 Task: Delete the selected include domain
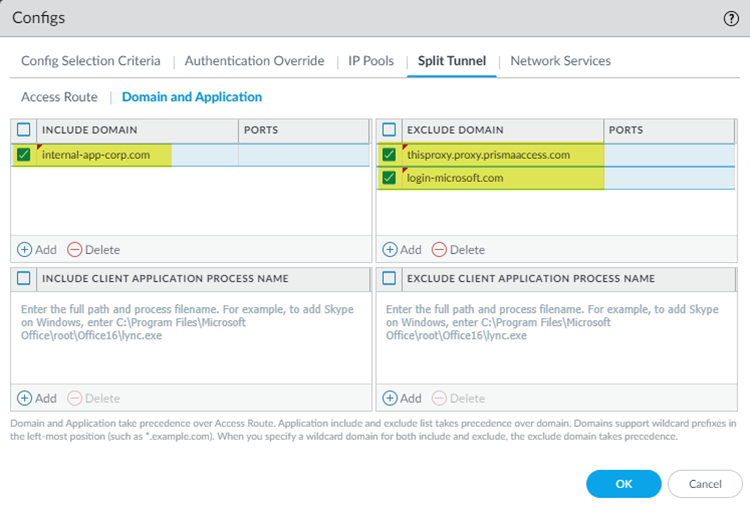tap(93, 249)
